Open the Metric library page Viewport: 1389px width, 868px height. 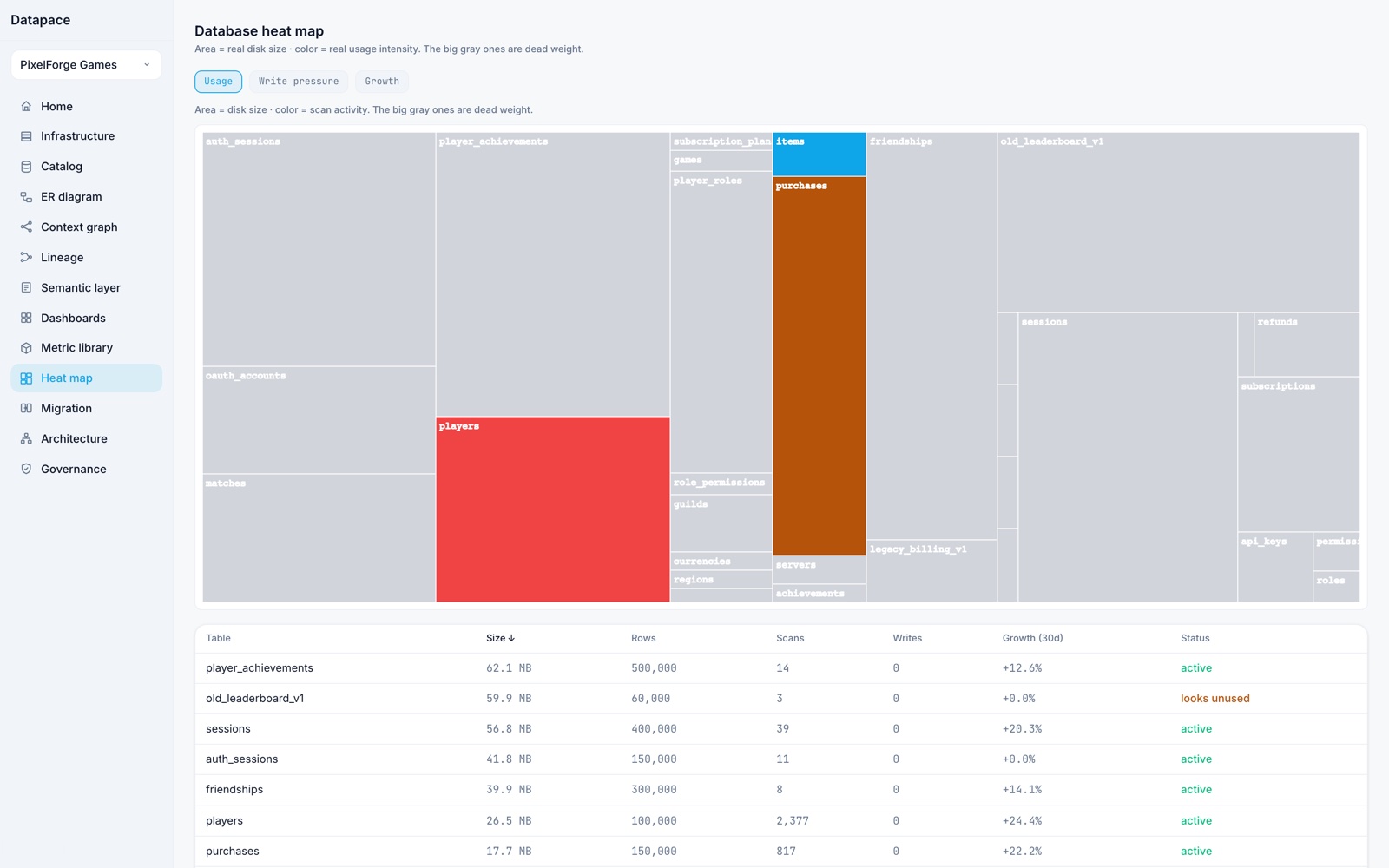pos(86,348)
